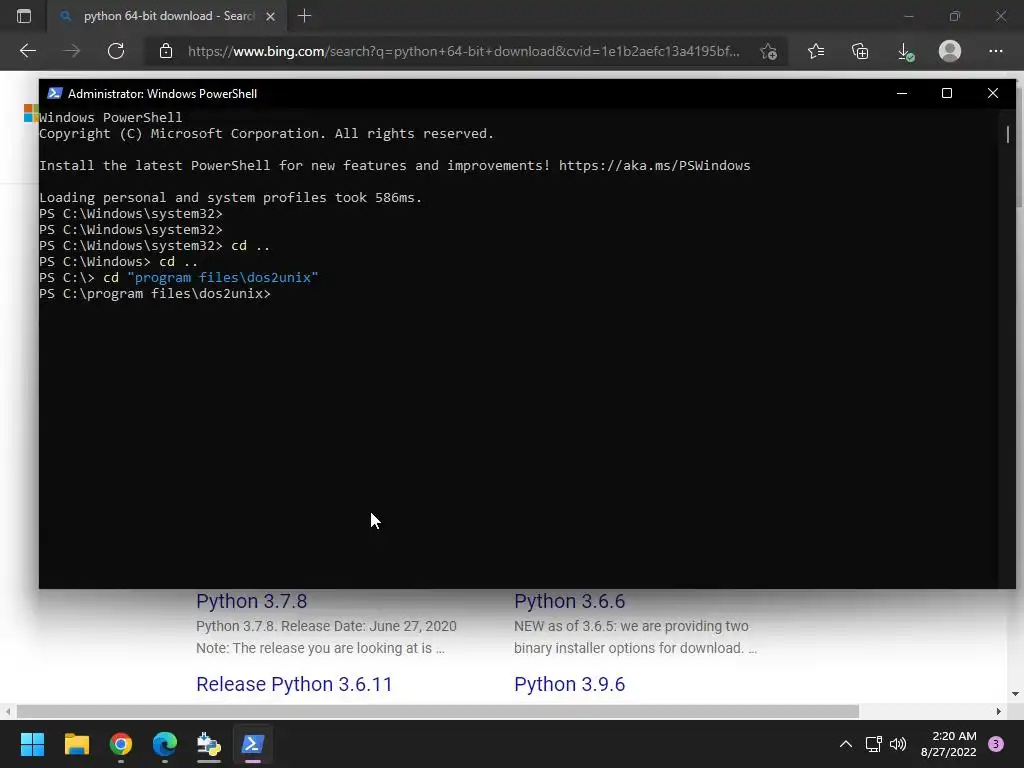Open PowerShell window system menu icon
Image resolution: width=1024 pixels, height=768 pixels.
click(x=55, y=93)
